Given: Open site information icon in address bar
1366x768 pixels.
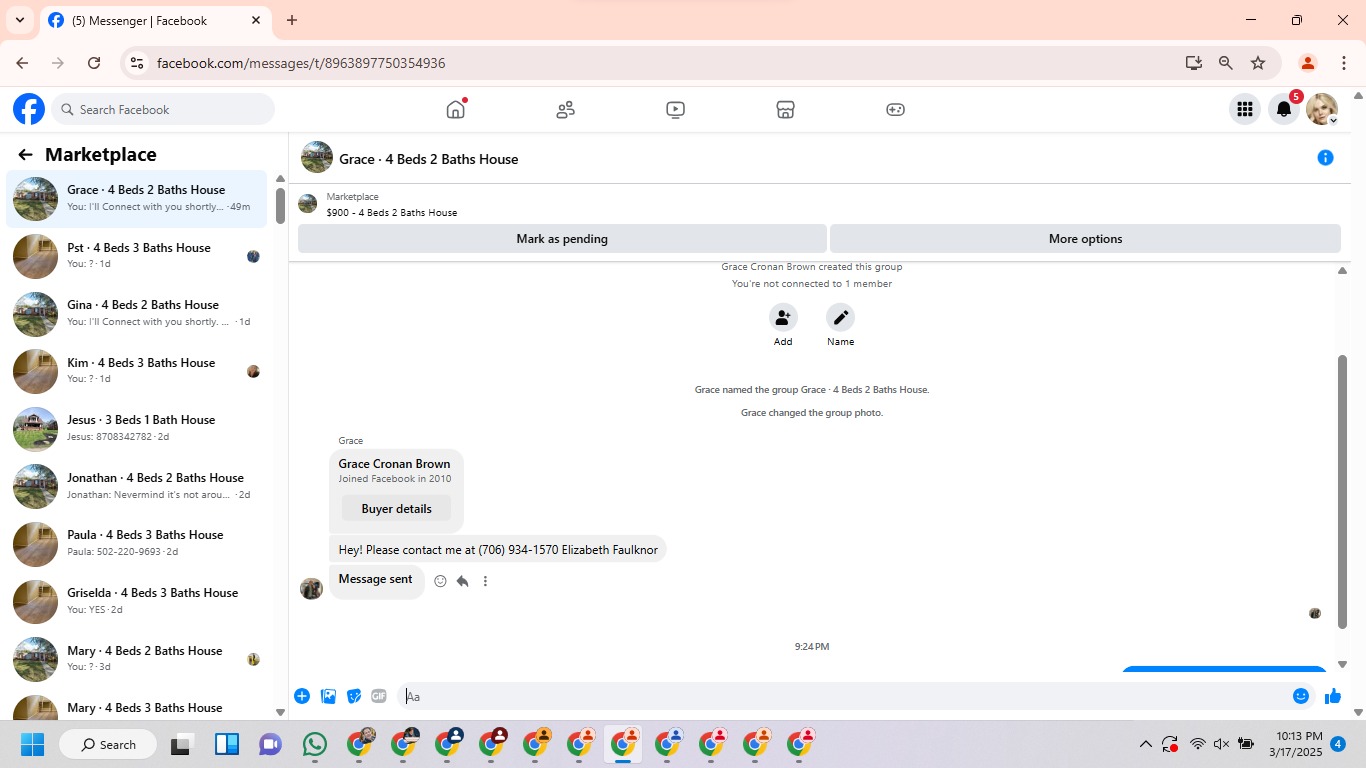Looking at the screenshot, I should (138, 63).
